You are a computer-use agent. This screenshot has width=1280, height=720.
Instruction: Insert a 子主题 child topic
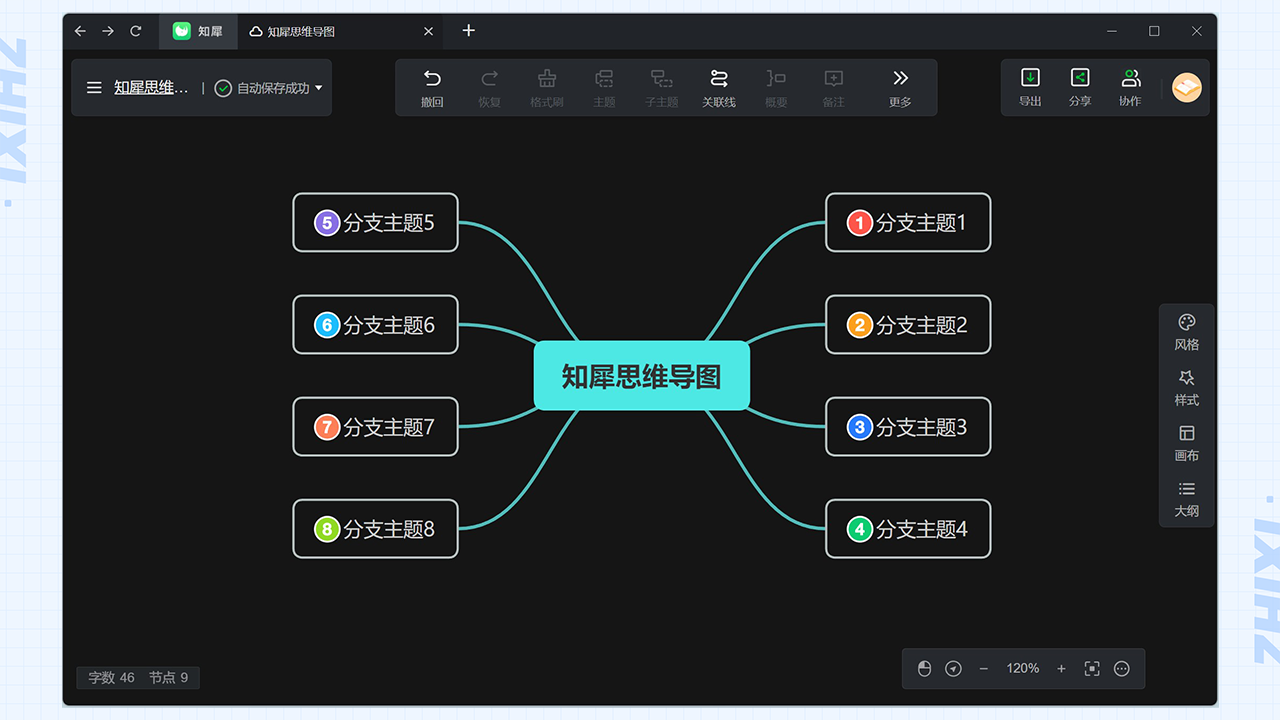click(661, 87)
